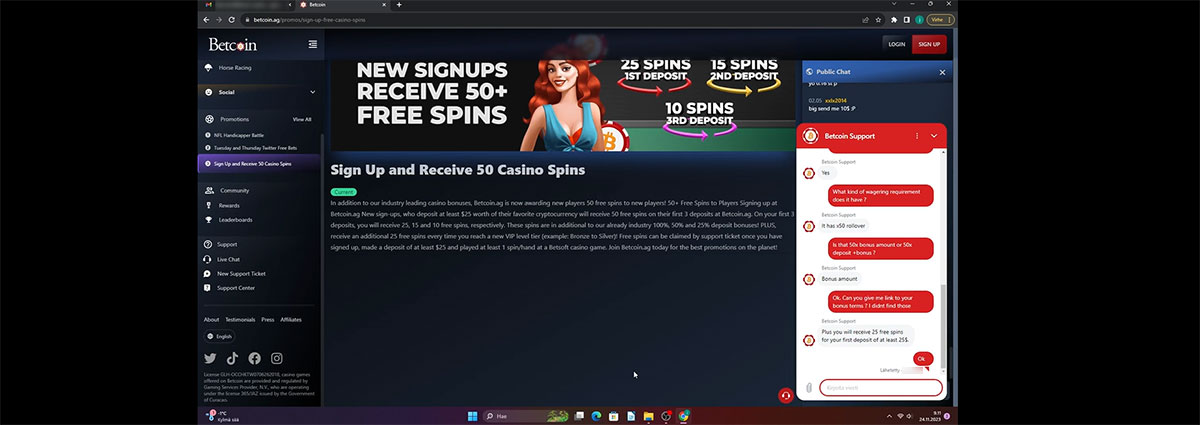
Task: Show hidden system tray icons
Action: click(x=888, y=415)
